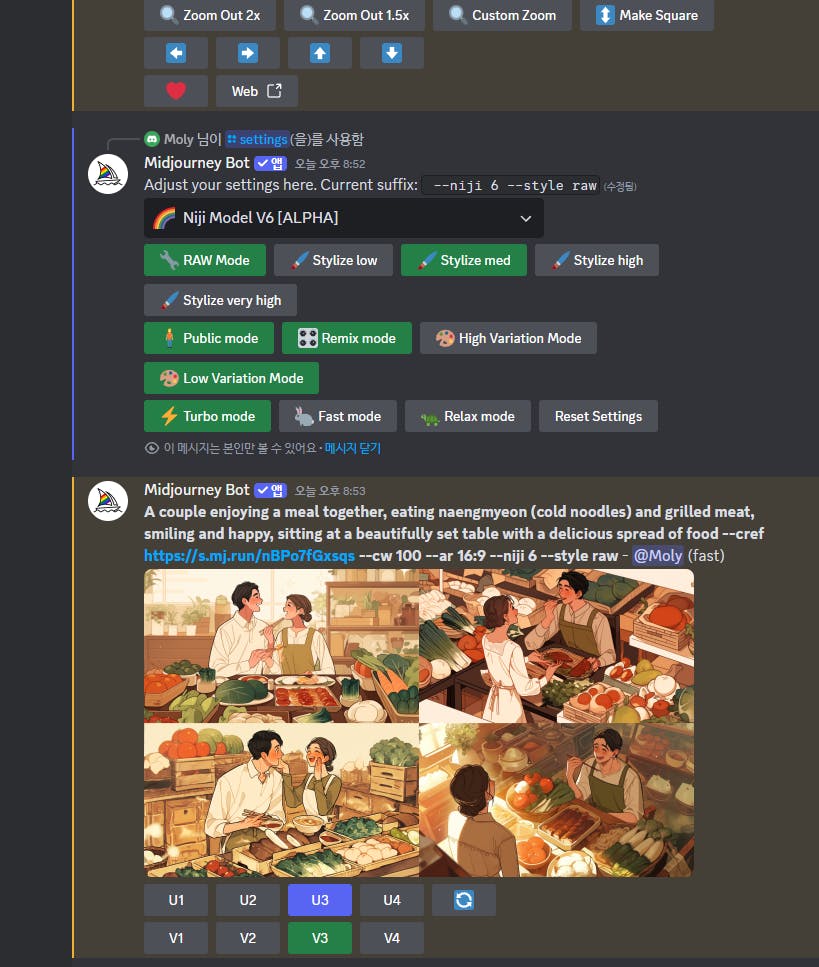
Task: Open the generated image grid thumbnail
Action: pos(419,723)
